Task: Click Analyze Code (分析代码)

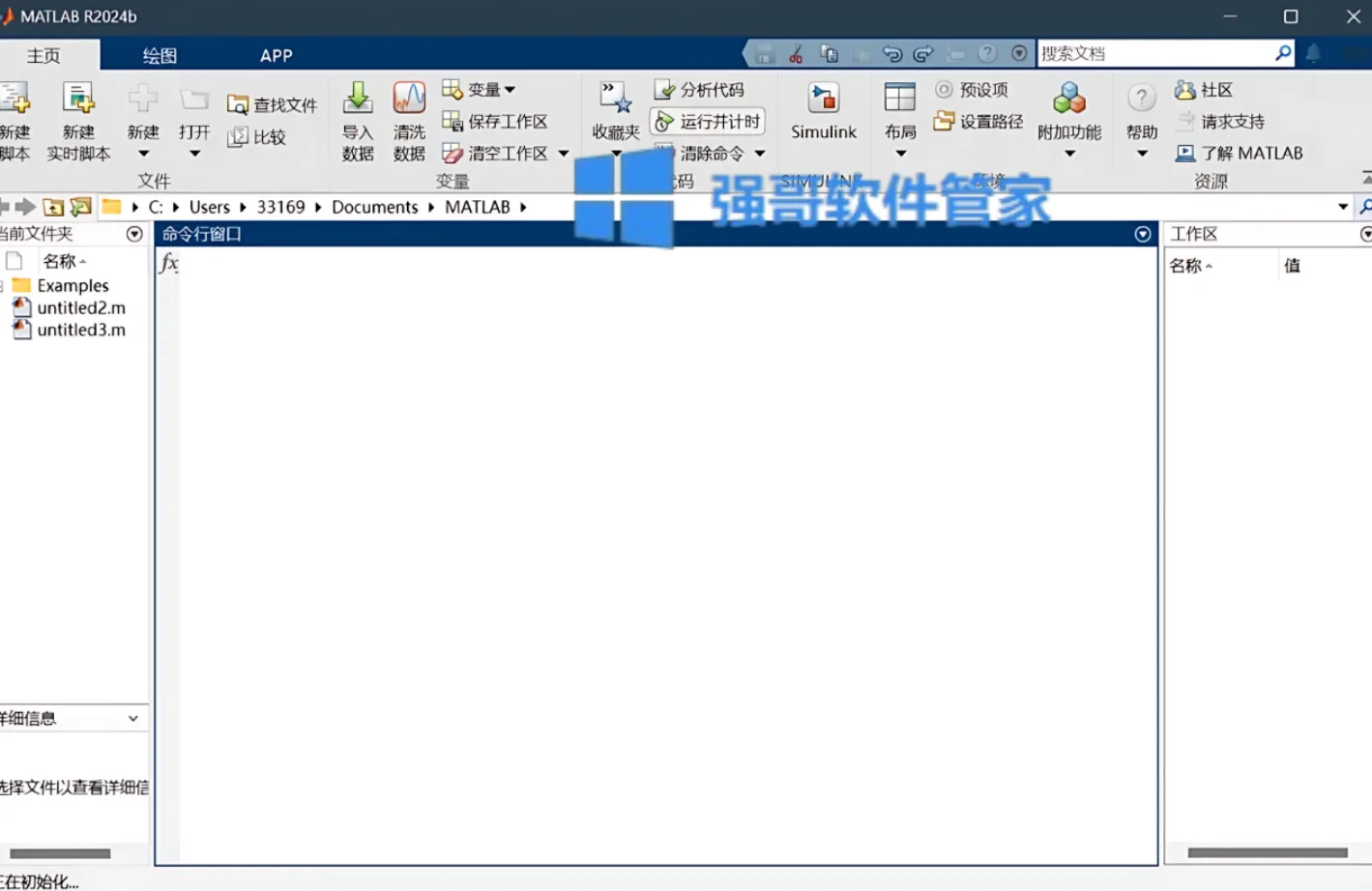Action: point(700,89)
